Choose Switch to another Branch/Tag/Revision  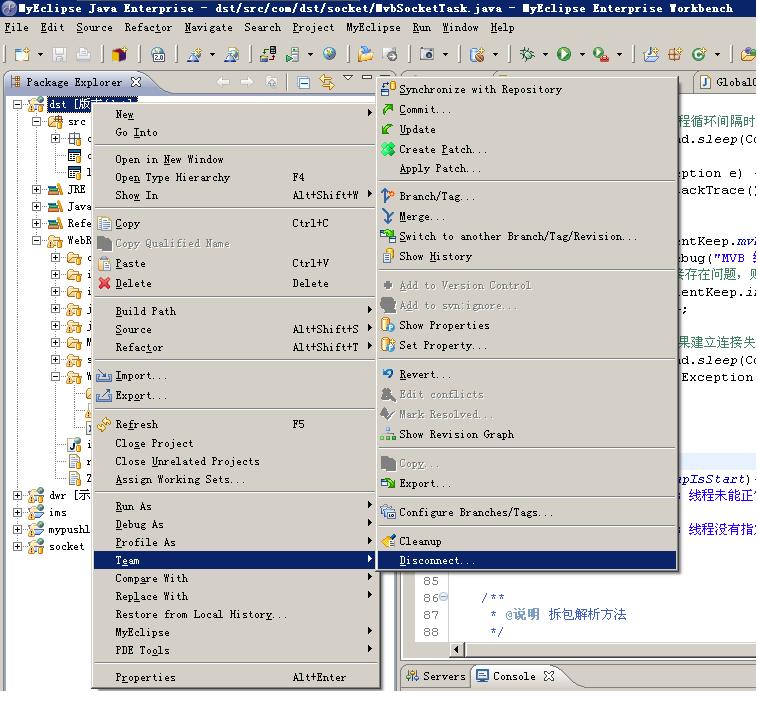(527, 236)
